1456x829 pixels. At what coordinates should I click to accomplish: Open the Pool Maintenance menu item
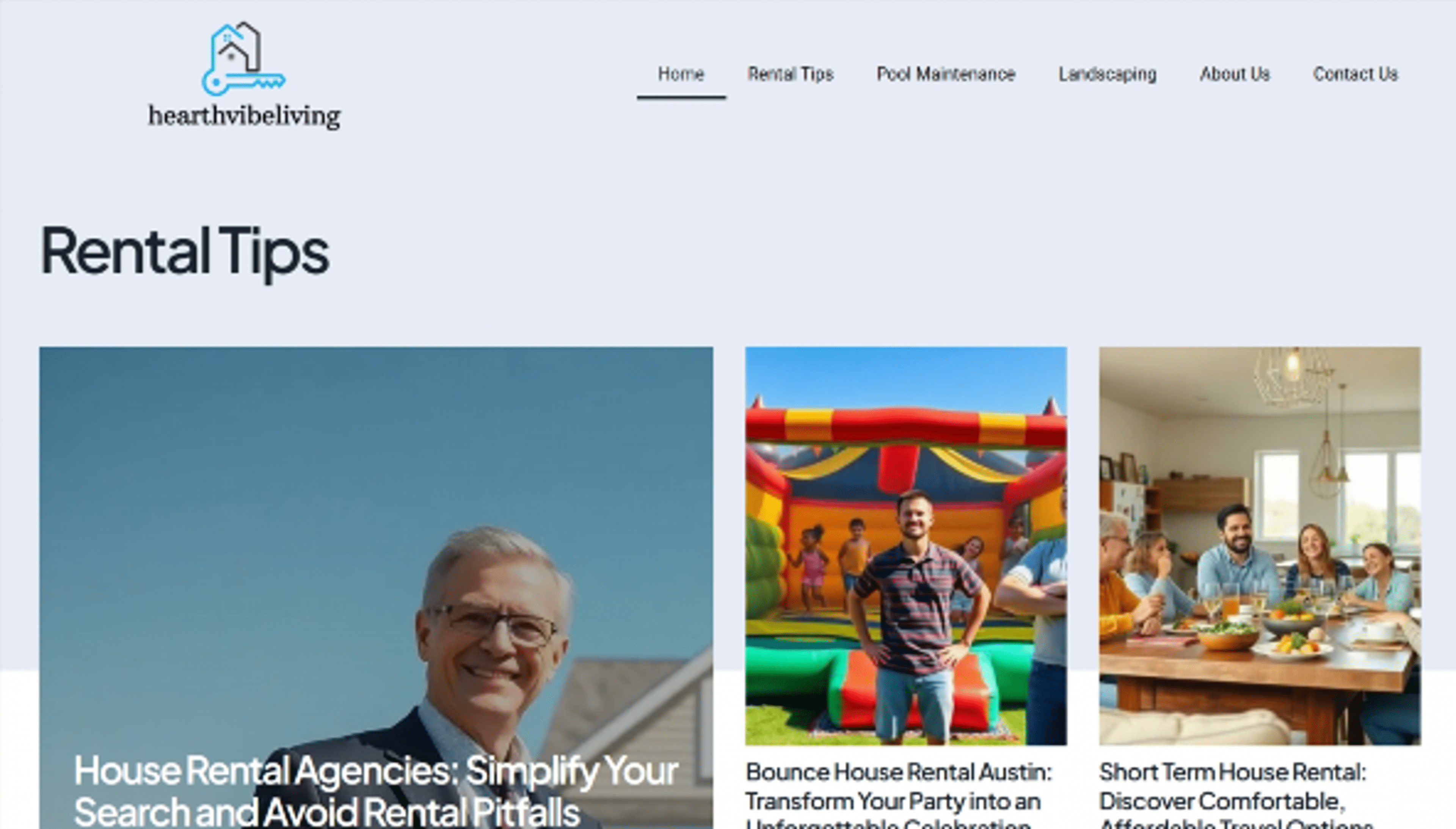(945, 74)
